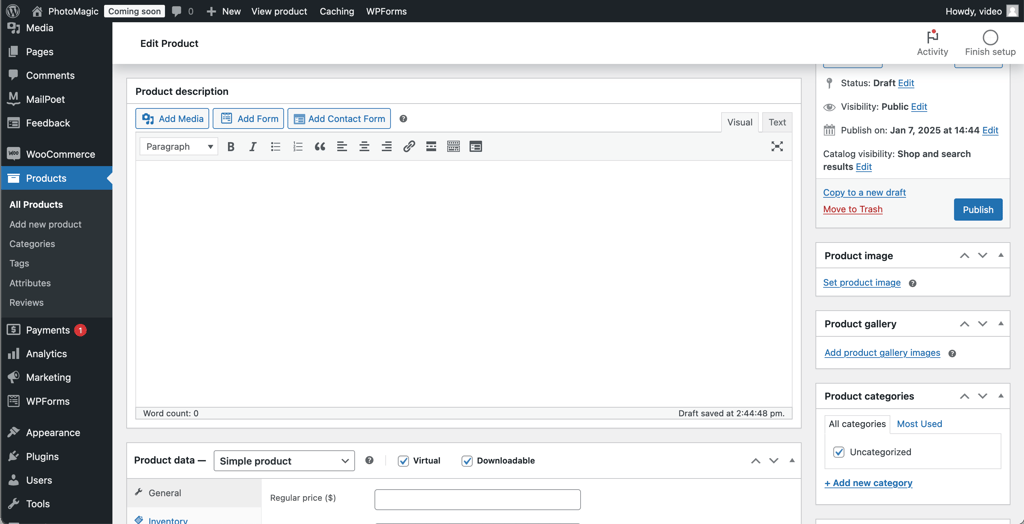The width and height of the screenshot is (1024, 524).
Task: Click help icon next to Add Contact Form
Action: click(404, 119)
